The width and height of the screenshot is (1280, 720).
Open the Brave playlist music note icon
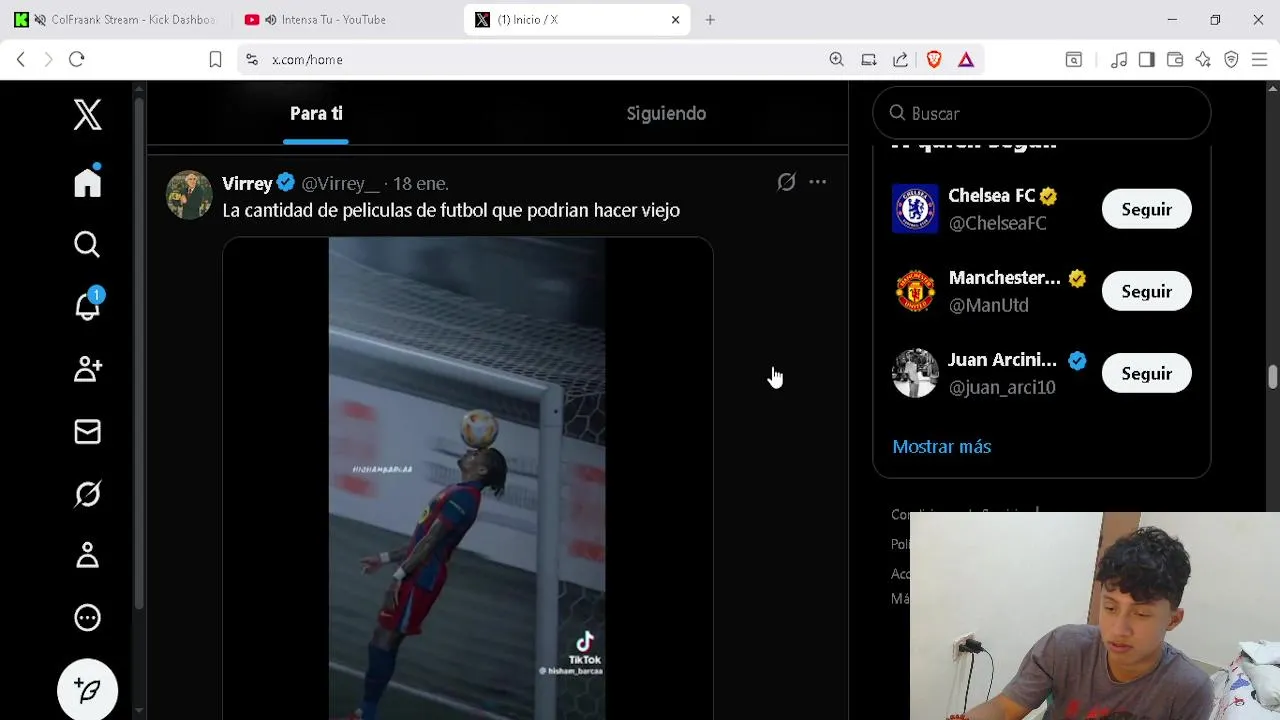[1119, 60]
